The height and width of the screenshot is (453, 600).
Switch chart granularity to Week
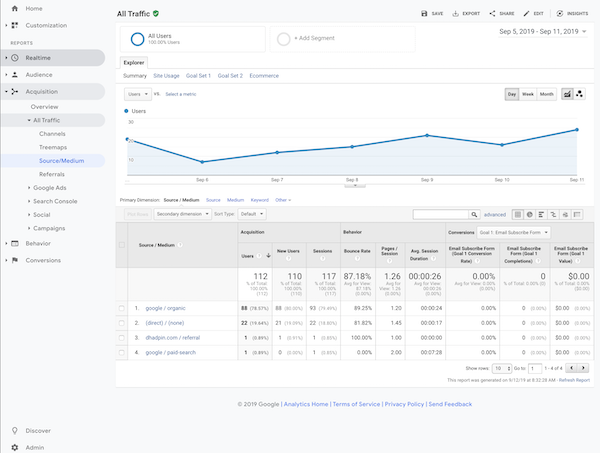point(528,94)
